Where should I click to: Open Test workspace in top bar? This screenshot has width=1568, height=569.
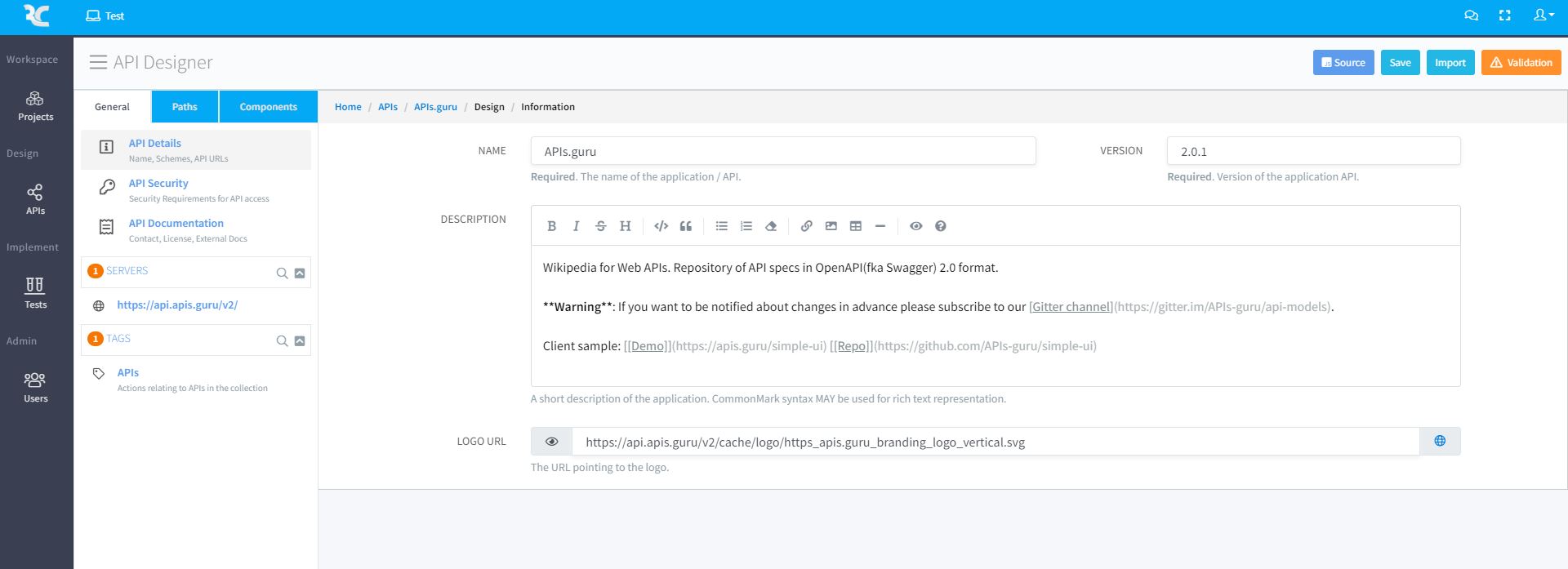click(105, 16)
